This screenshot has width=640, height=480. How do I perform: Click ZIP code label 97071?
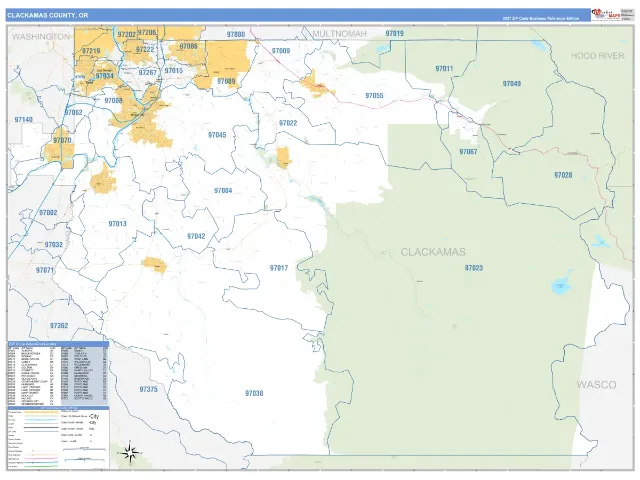tap(45, 270)
